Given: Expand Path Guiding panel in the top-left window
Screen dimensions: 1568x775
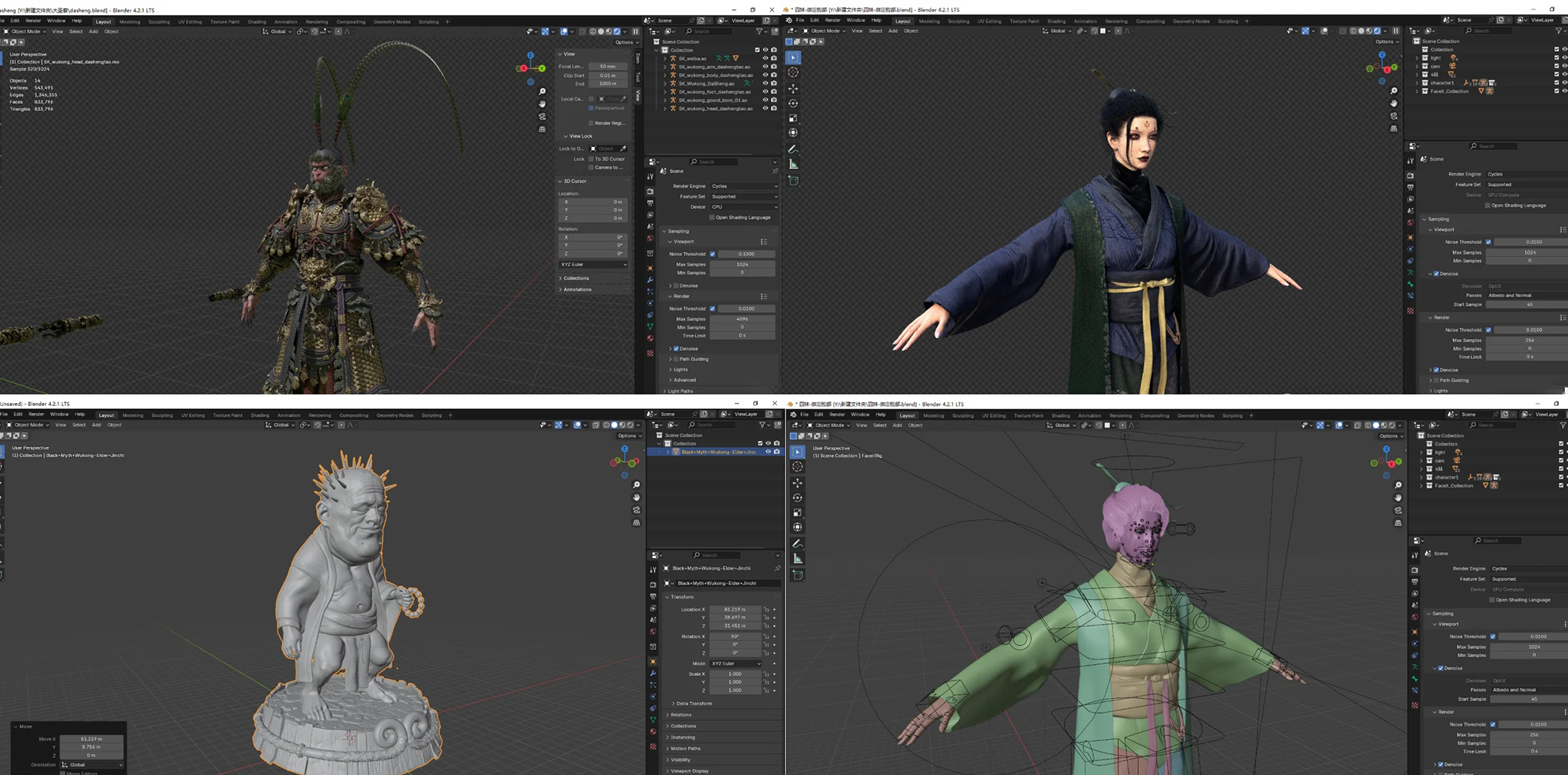Looking at the screenshot, I should coord(670,359).
